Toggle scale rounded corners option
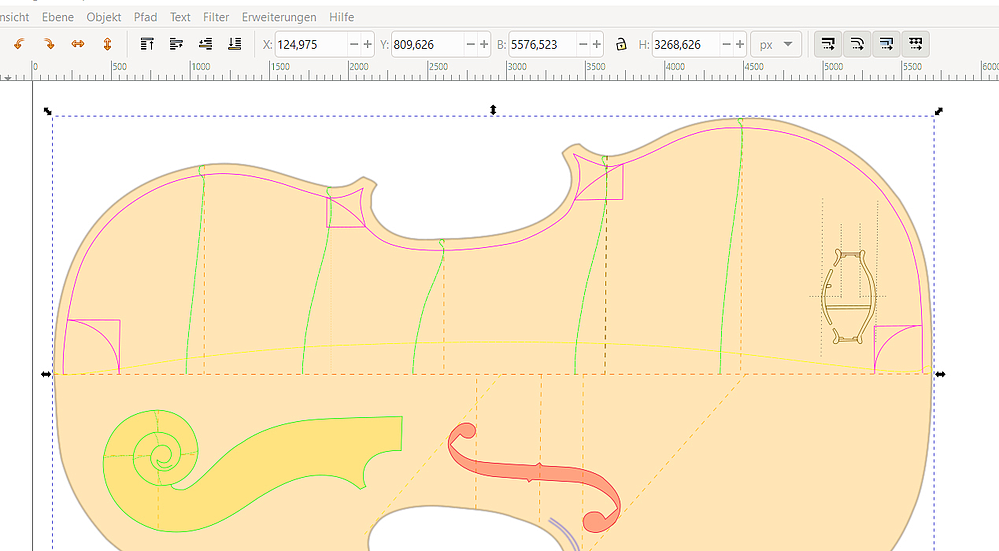The height and width of the screenshot is (551, 999). click(857, 44)
